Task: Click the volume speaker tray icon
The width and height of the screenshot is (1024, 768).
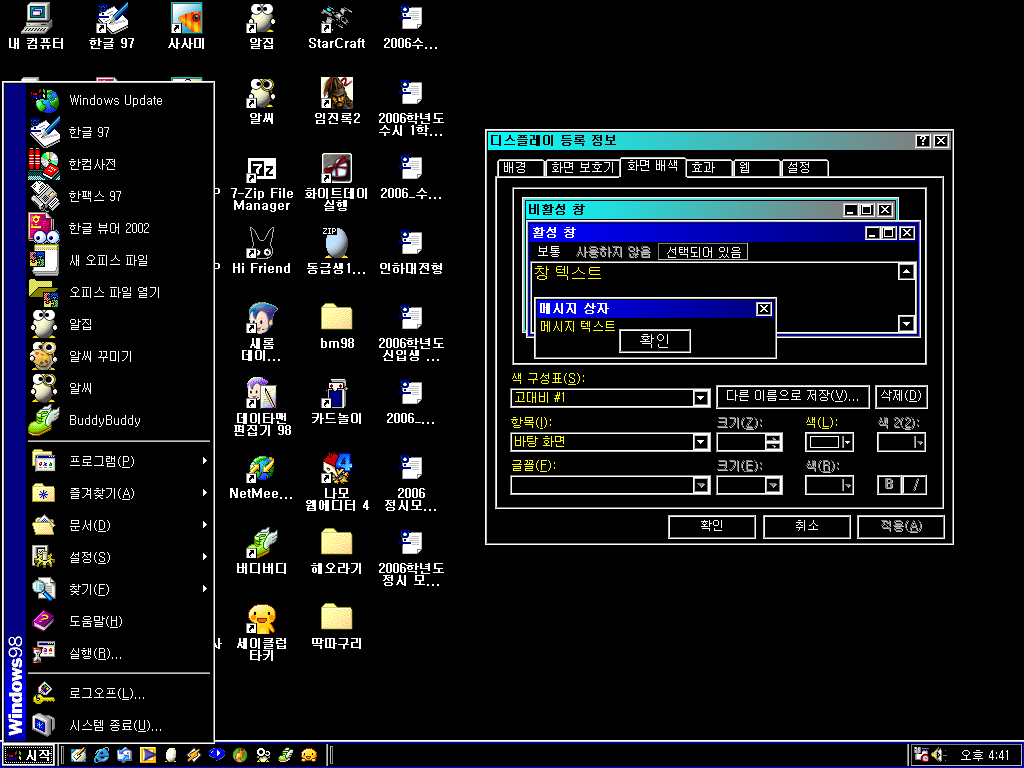Action: coord(938,756)
